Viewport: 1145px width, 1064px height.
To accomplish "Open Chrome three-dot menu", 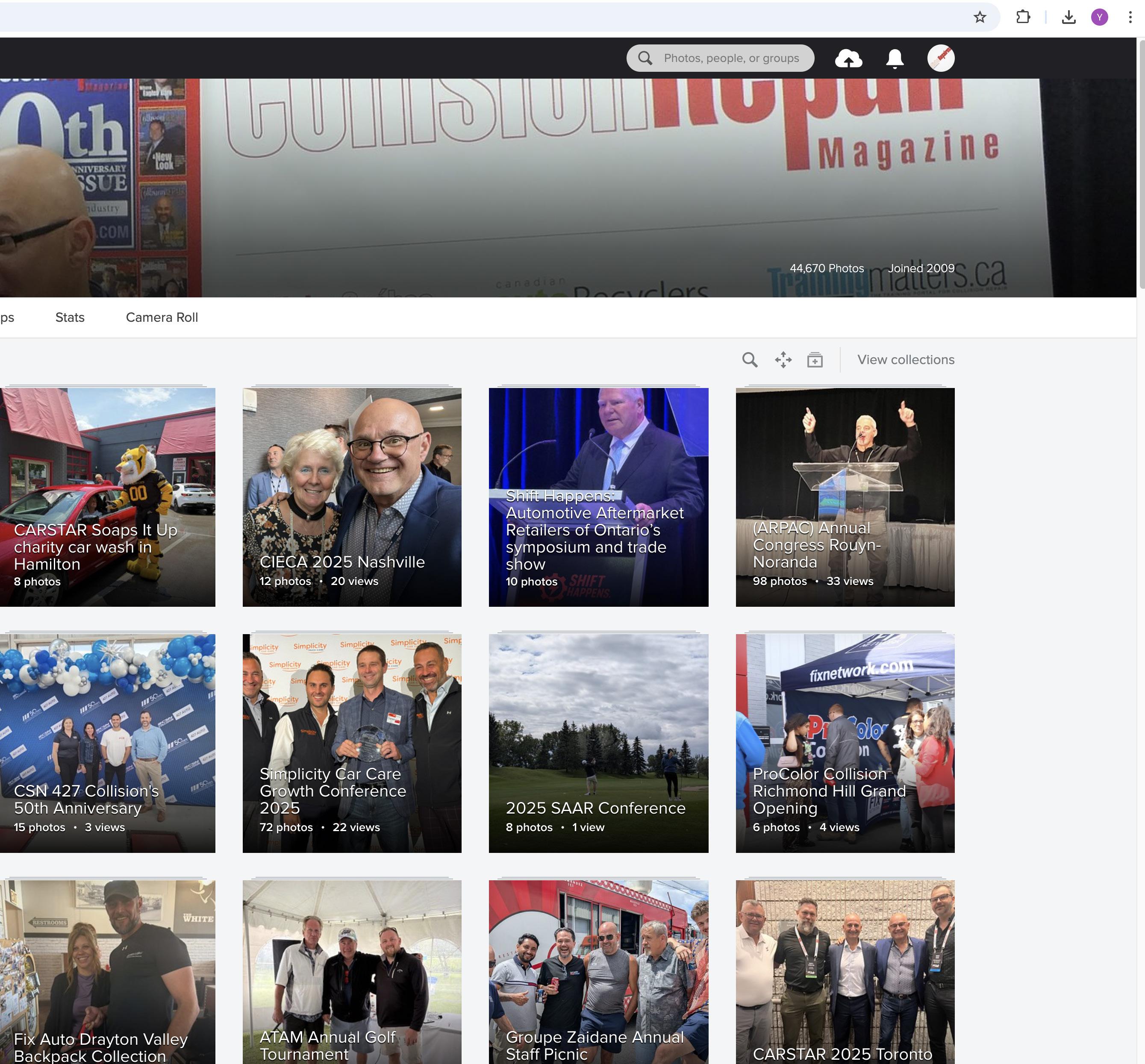I will (1130, 17).
